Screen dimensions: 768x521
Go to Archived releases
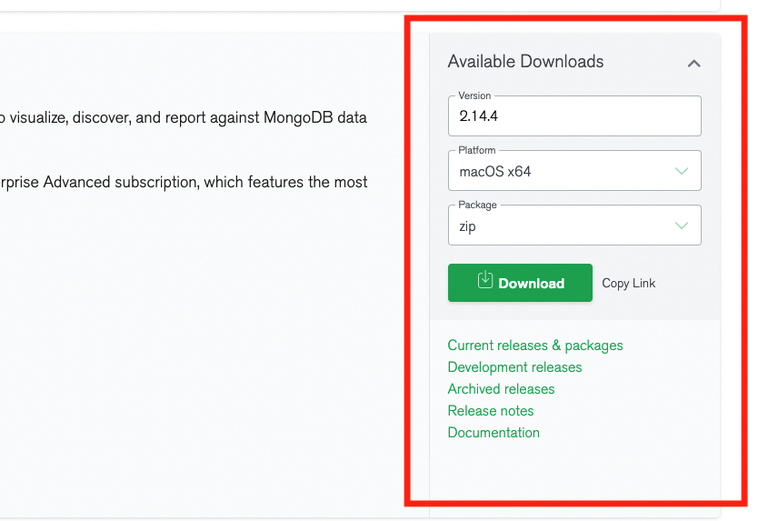[x=501, y=389]
